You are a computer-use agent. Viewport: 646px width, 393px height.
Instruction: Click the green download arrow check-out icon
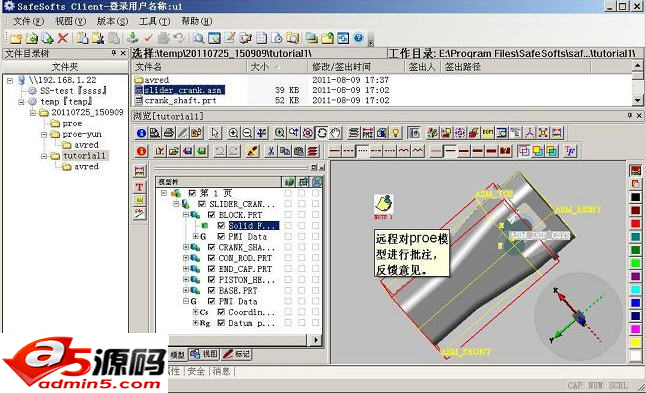tap(132, 38)
